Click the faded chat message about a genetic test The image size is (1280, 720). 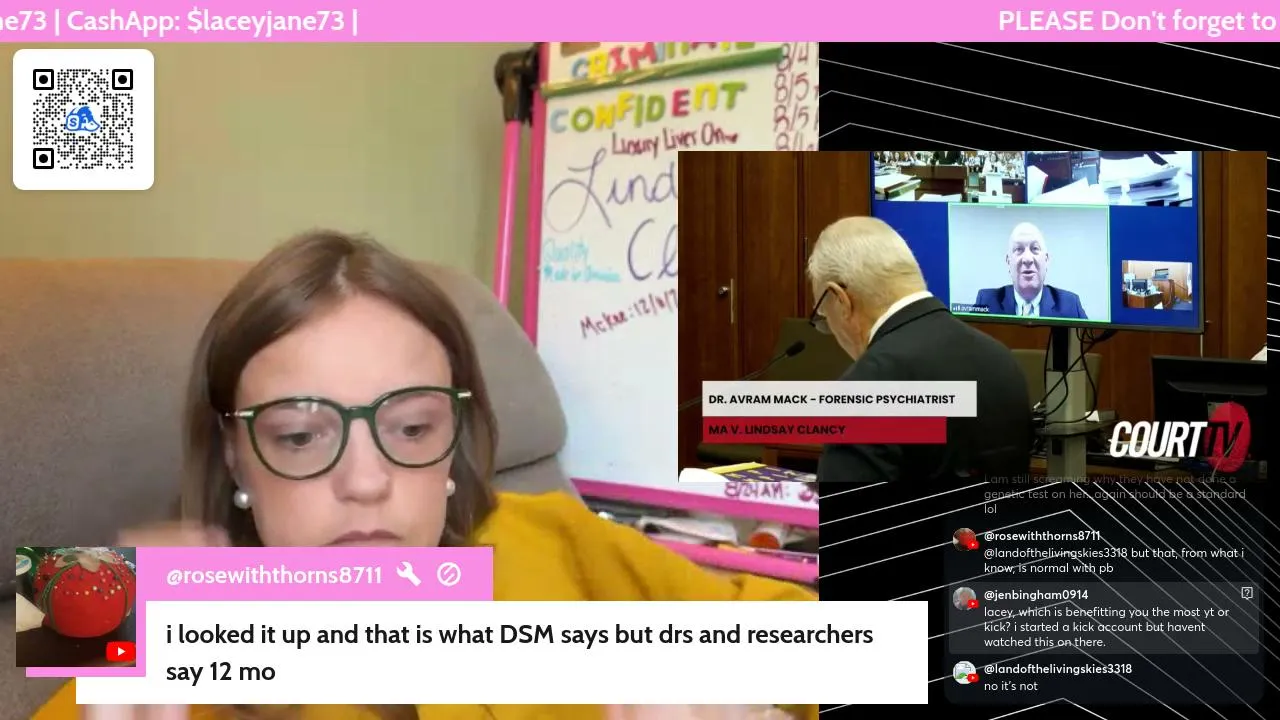(x=1114, y=494)
